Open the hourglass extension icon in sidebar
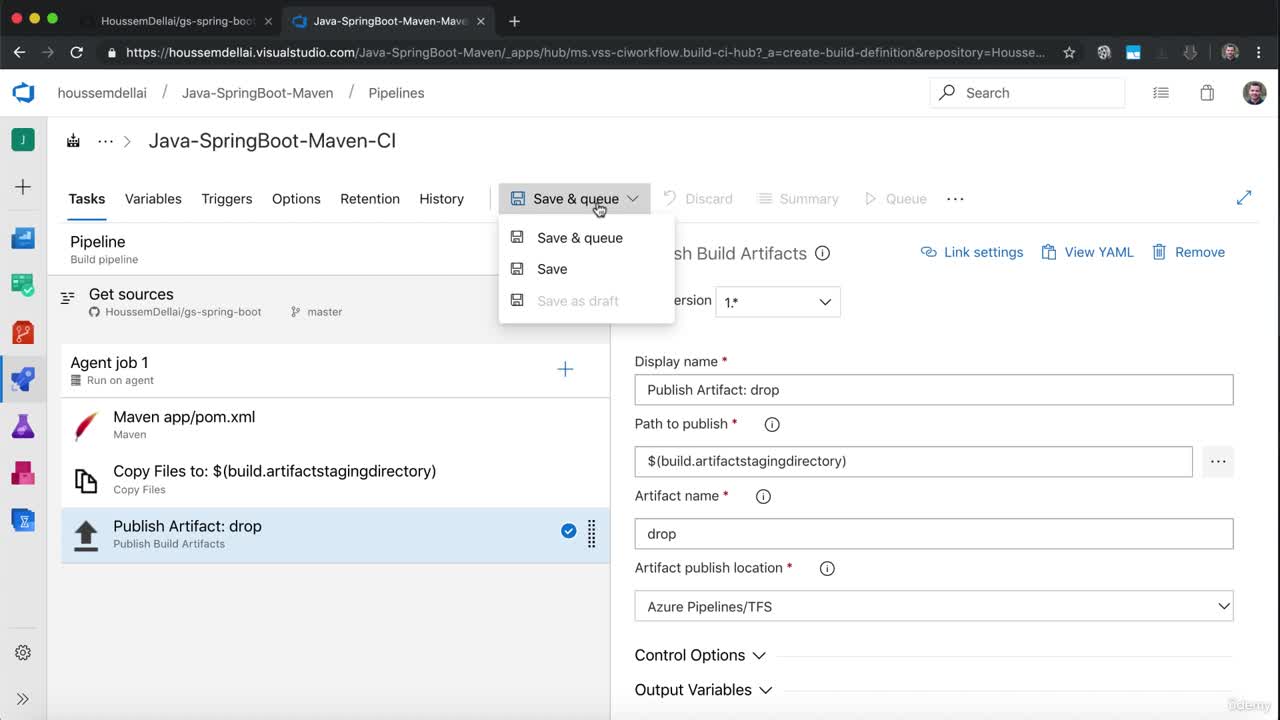 click(23, 520)
